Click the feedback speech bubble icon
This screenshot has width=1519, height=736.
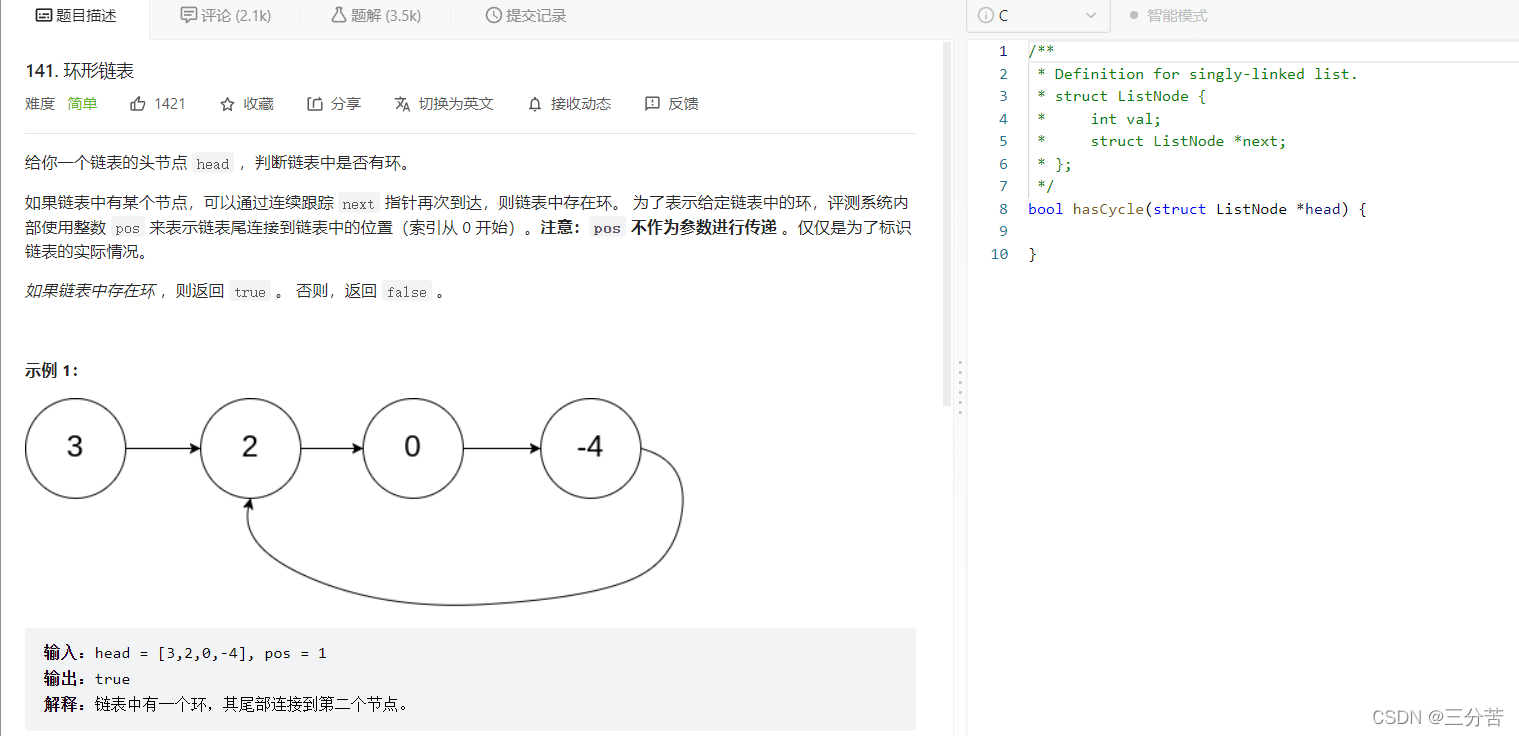pyautogui.click(x=652, y=104)
